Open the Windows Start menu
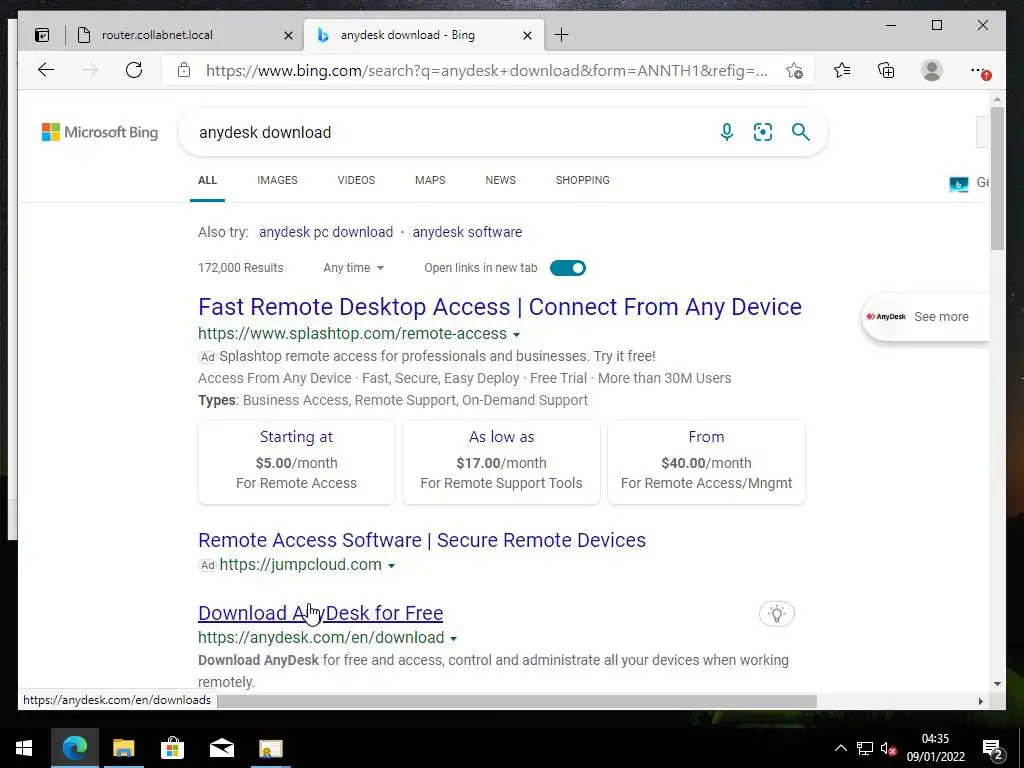This screenshot has width=1024, height=768. point(24,748)
